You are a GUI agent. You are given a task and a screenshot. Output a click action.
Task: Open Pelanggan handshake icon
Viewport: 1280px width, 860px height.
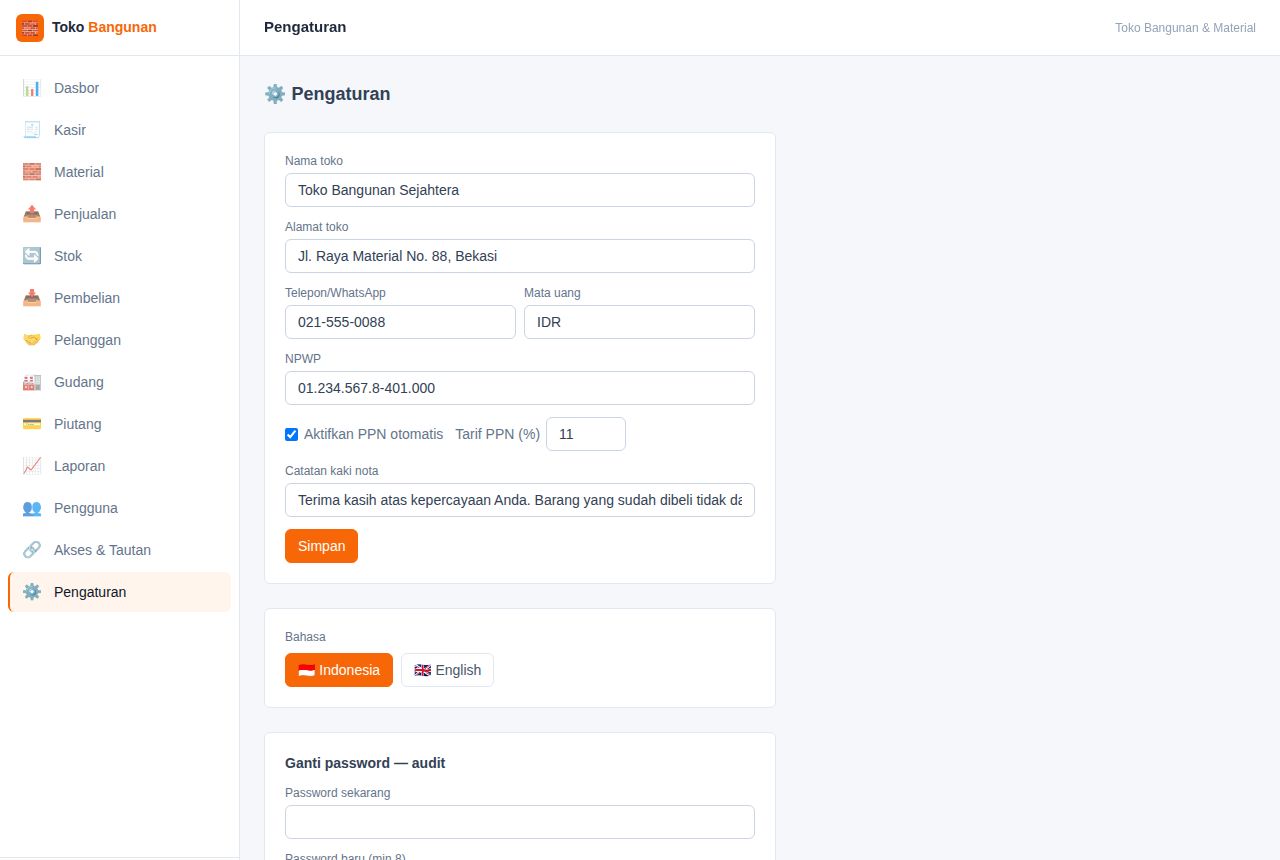32,340
